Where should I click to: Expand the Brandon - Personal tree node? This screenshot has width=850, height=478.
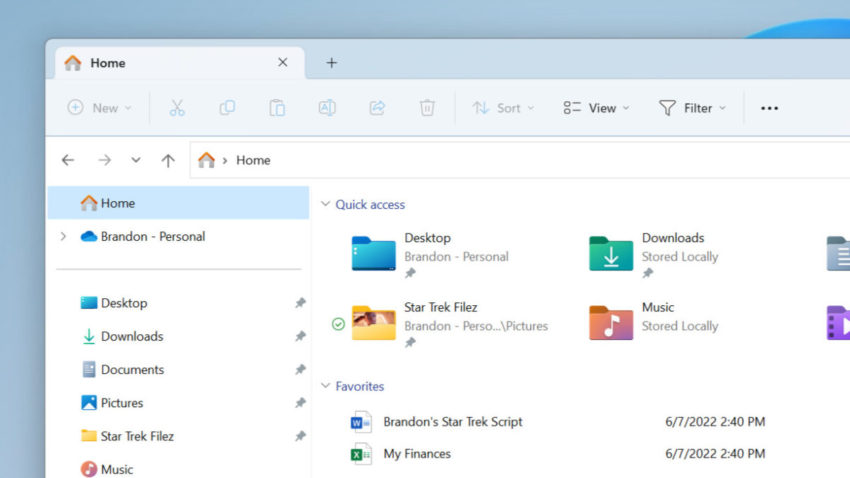tap(63, 237)
